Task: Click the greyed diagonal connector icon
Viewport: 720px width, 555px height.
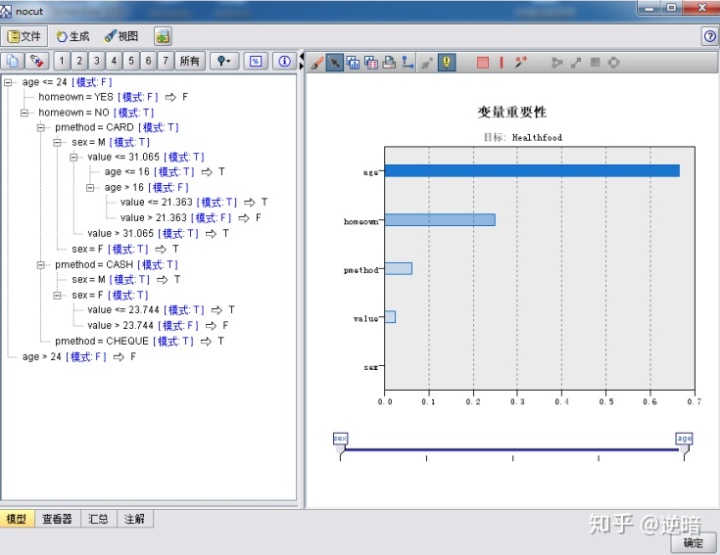Action: click(576, 62)
